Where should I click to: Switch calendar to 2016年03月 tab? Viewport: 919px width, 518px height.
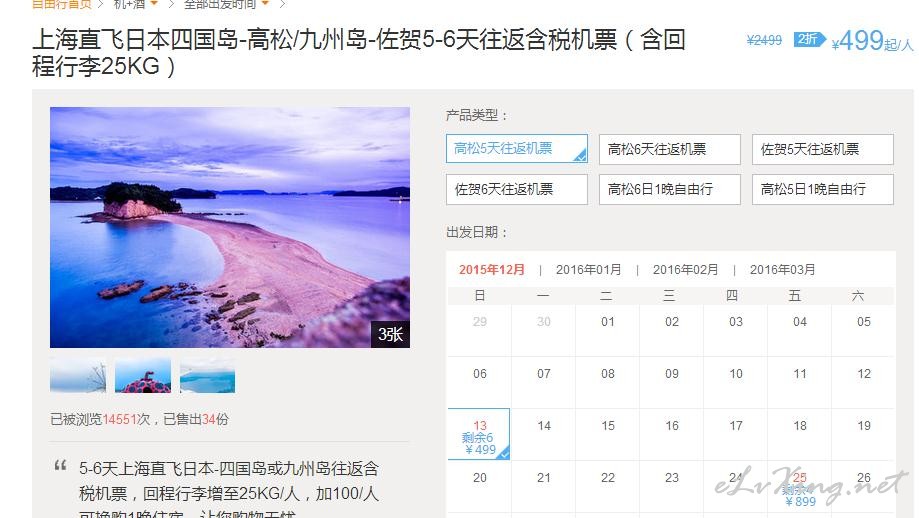tap(782, 270)
